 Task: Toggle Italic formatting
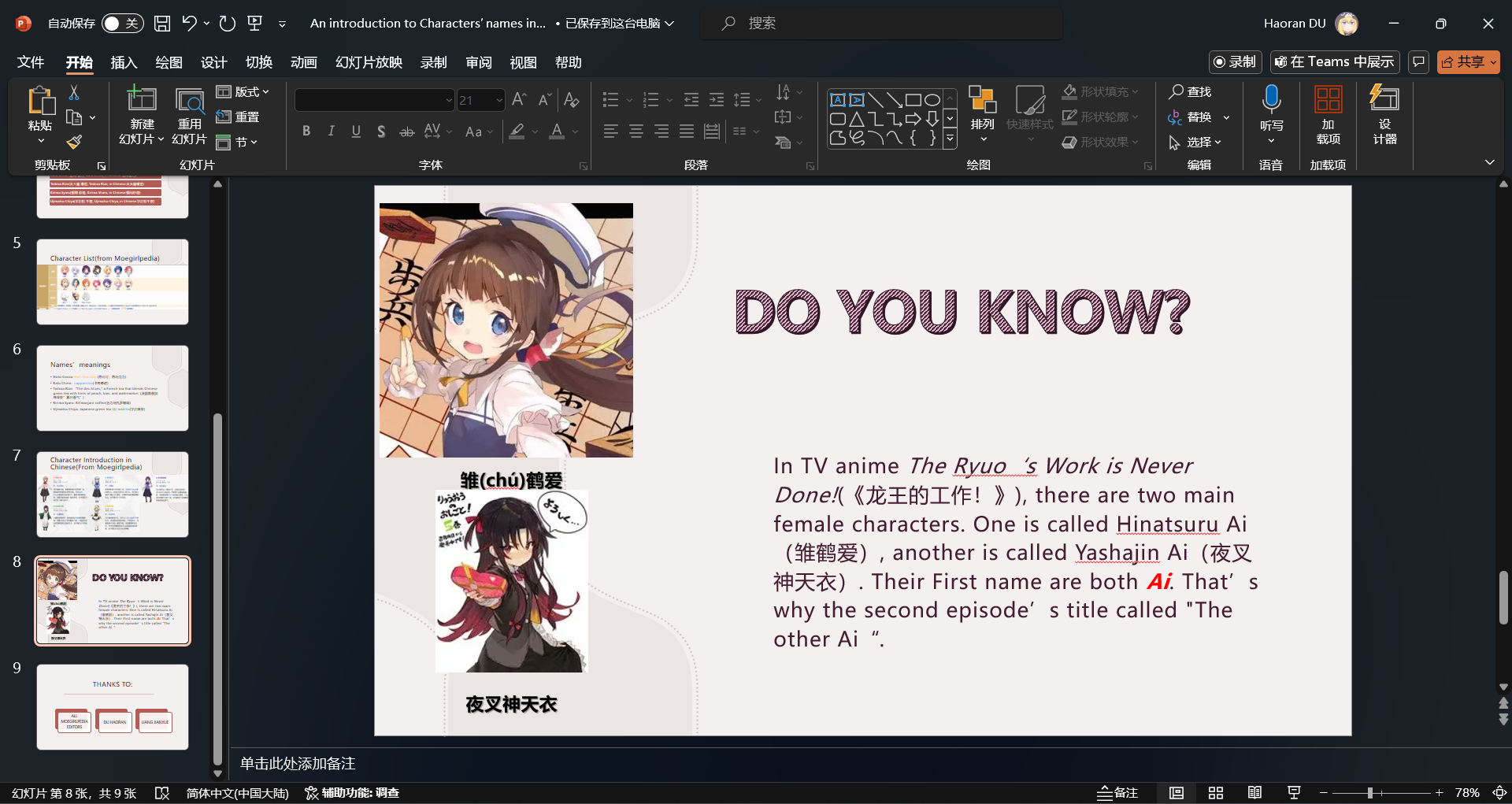pyautogui.click(x=332, y=132)
